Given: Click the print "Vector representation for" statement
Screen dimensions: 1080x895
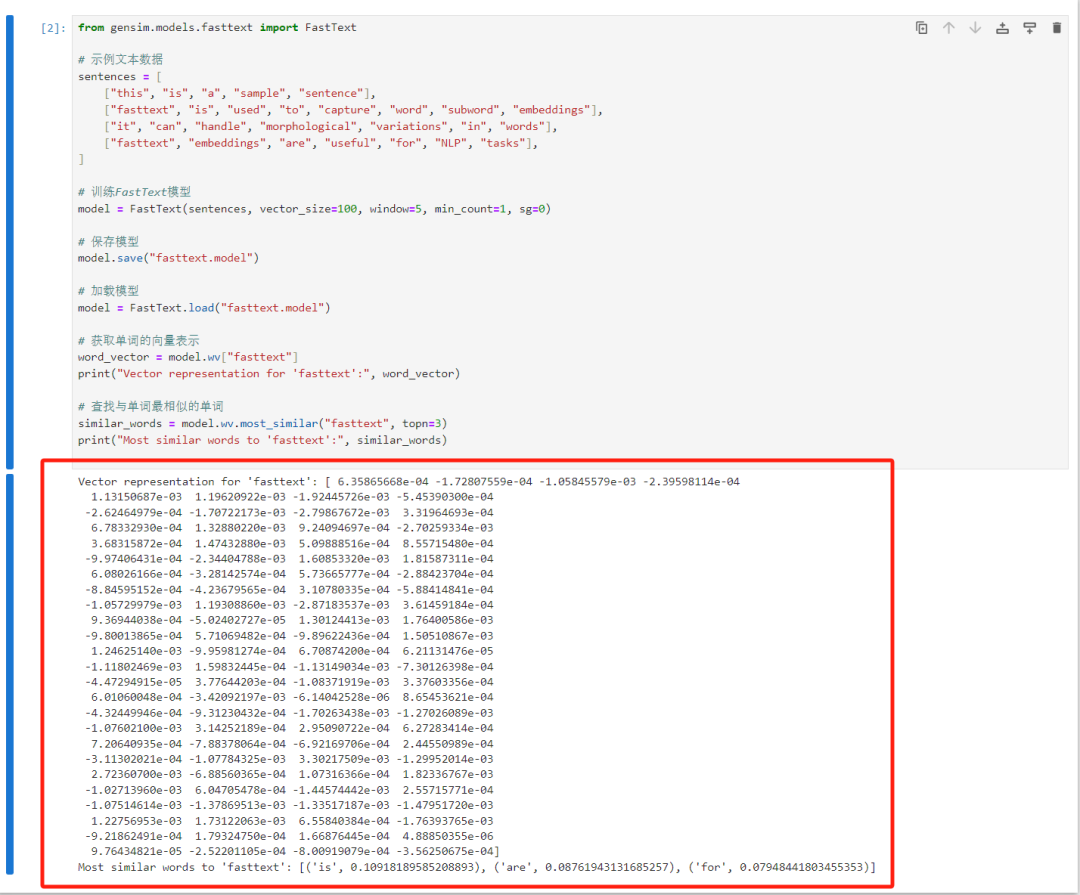Looking at the screenshot, I should [x=269, y=373].
